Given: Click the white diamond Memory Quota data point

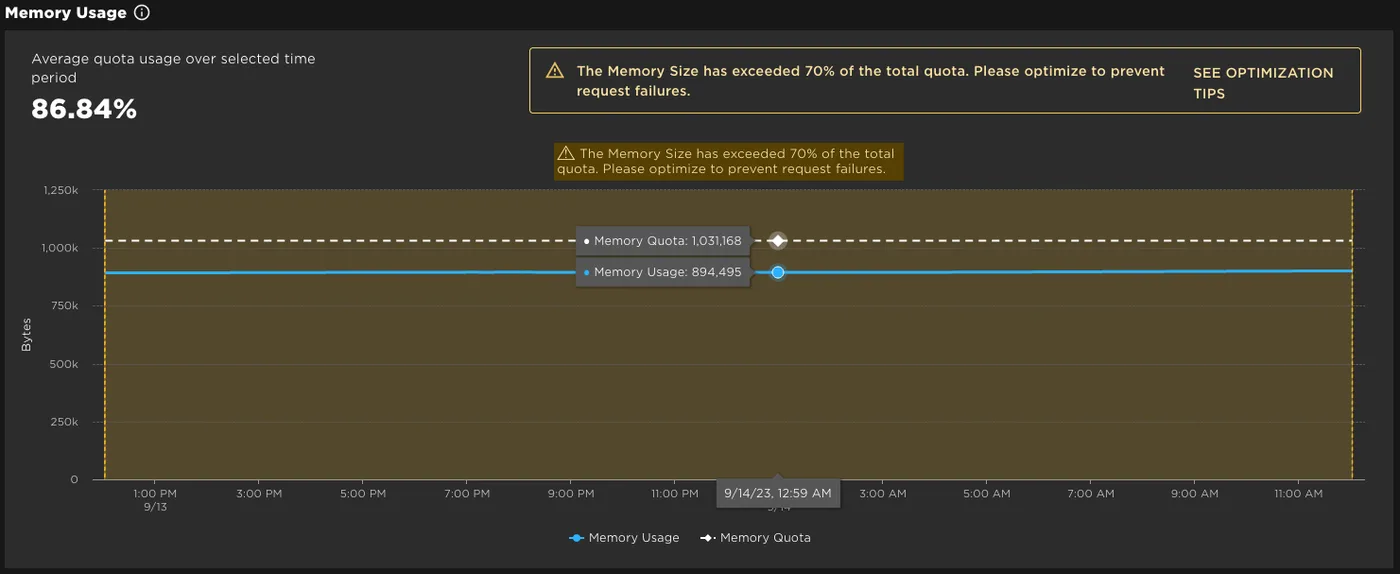Looking at the screenshot, I should pyautogui.click(x=778, y=241).
